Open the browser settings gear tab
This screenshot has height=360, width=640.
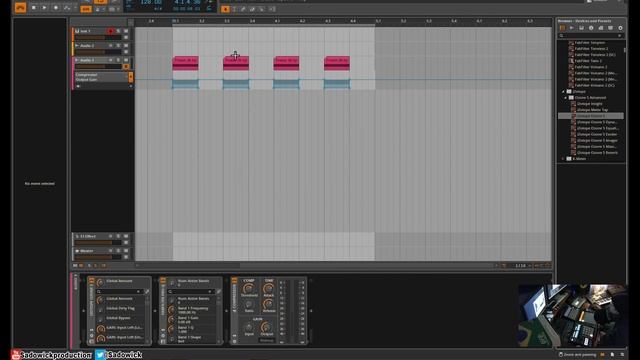(620, 28)
